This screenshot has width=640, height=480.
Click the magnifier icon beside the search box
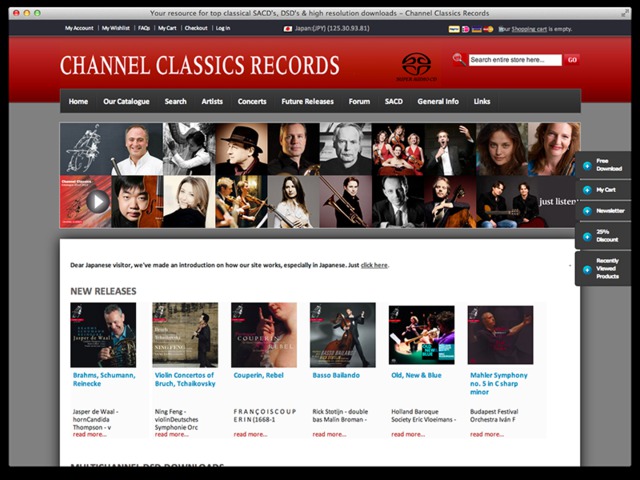click(x=459, y=60)
